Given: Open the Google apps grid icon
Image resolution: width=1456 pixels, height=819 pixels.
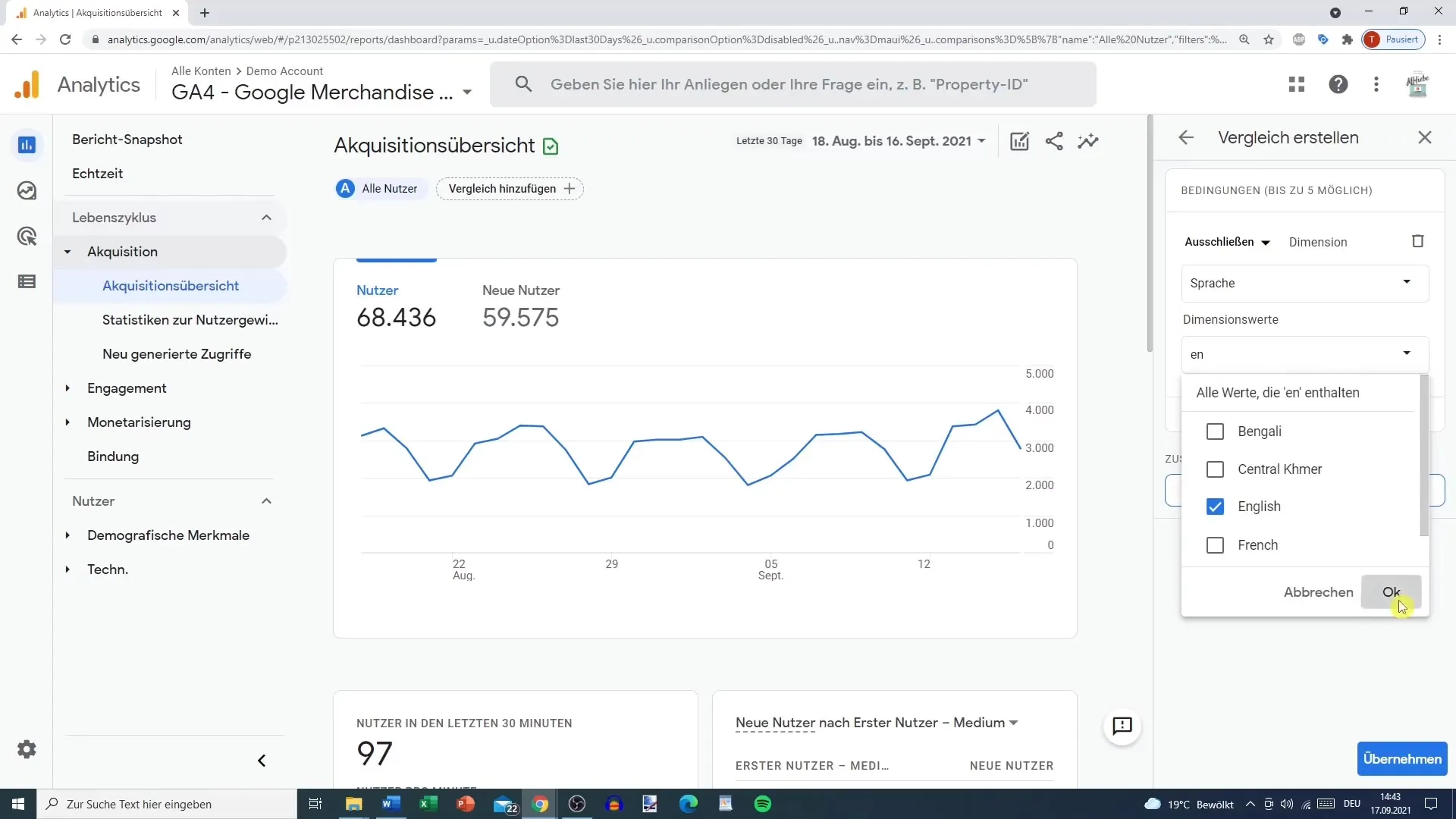Looking at the screenshot, I should [x=1296, y=84].
